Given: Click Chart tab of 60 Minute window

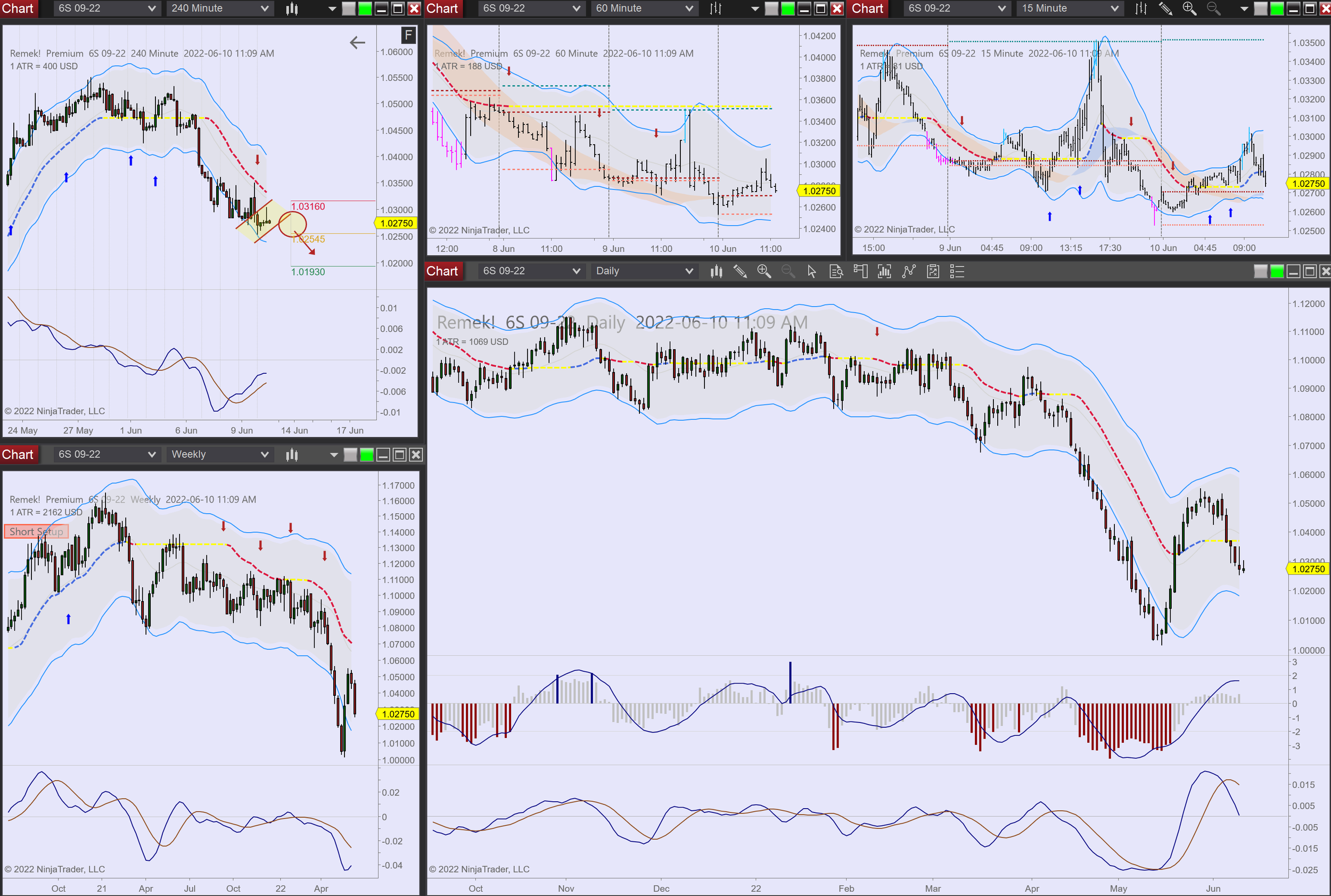Looking at the screenshot, I should [x=442, y=9].
